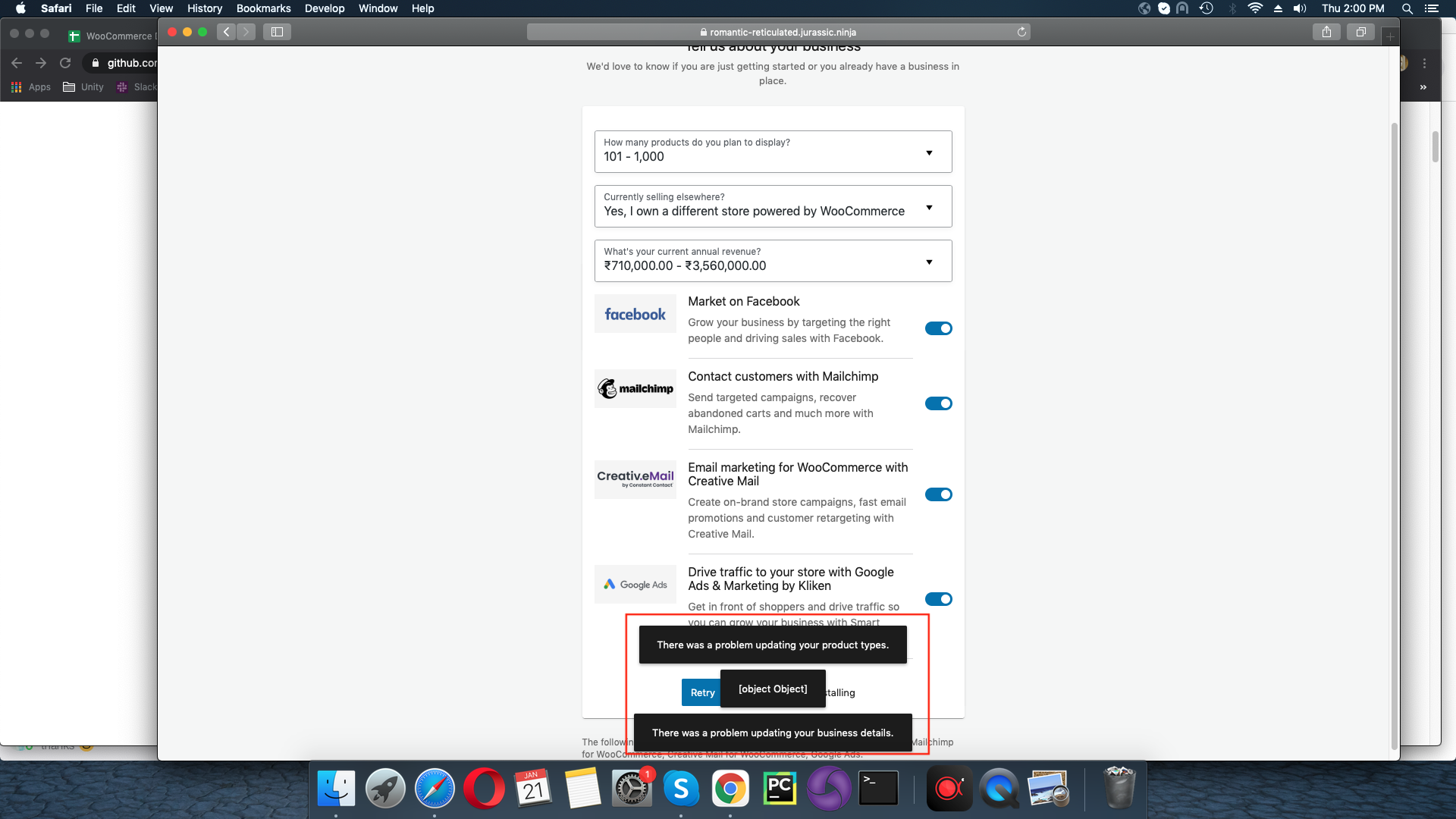Click the Retry button in the error notice

pos(701,692)
